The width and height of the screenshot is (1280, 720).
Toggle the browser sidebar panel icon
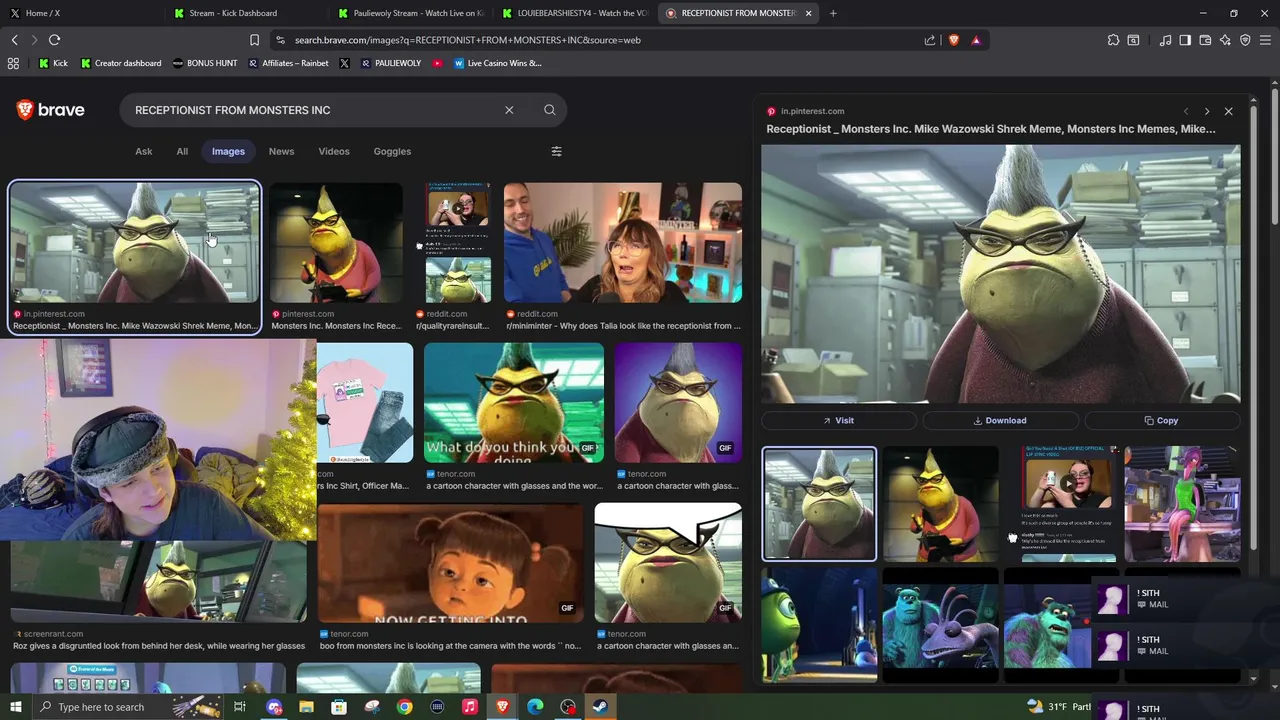pyautogui.click(x=1185, y=40)
